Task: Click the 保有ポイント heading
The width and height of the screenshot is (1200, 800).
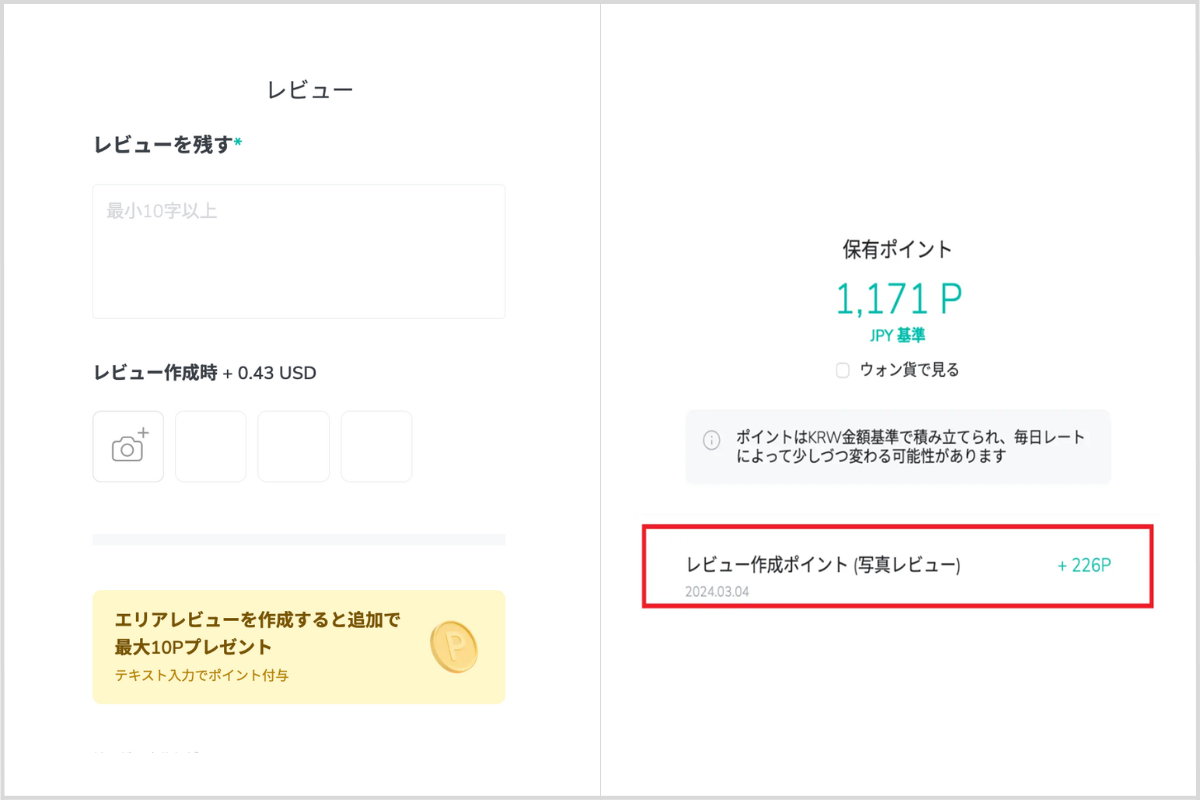Action: (x=897, y=249)
